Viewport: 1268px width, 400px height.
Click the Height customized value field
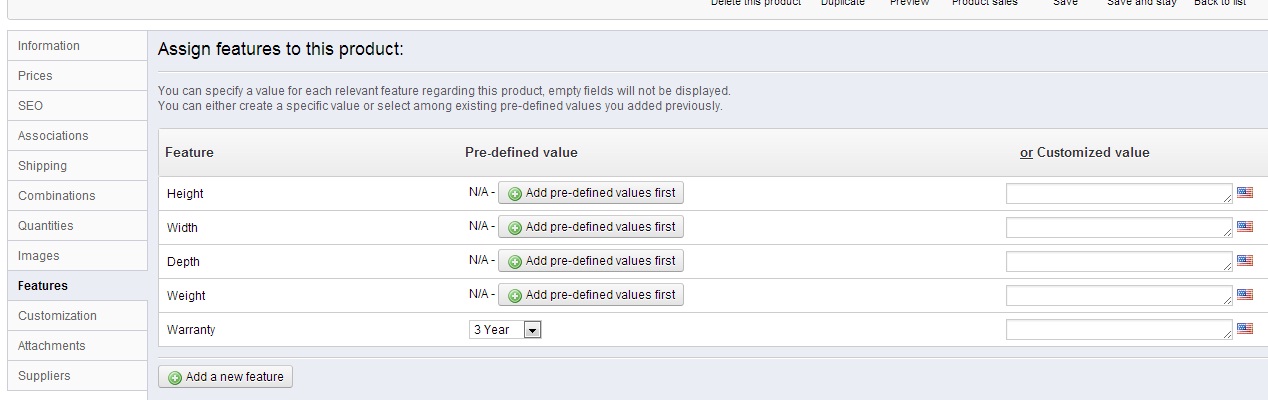tap(1118, 194)
